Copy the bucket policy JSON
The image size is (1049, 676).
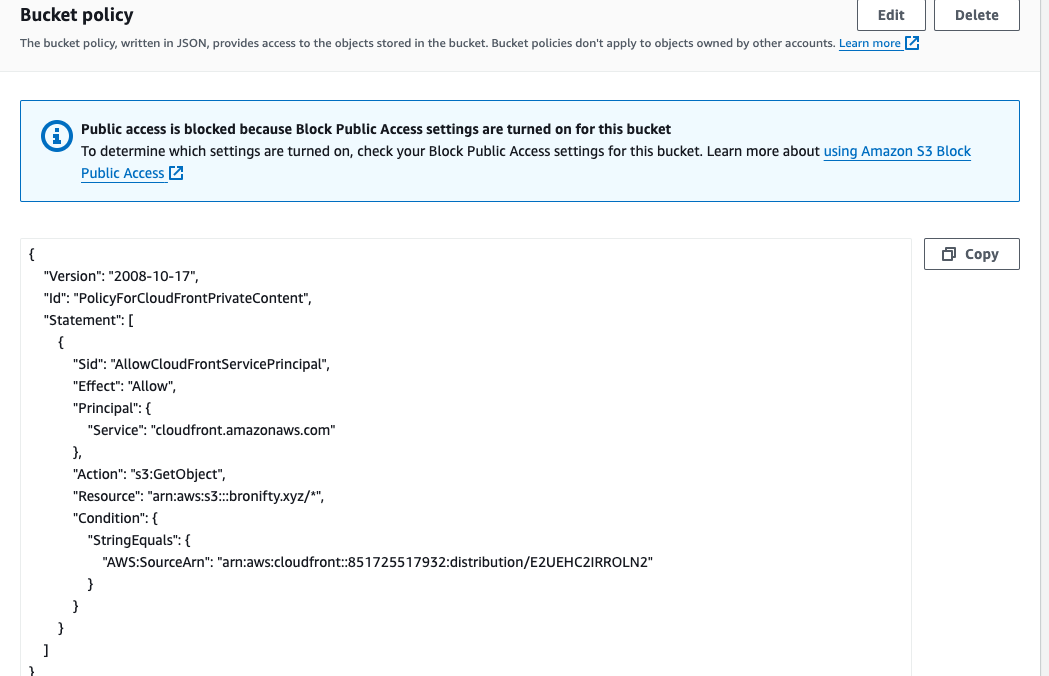[x=971, y=254]
